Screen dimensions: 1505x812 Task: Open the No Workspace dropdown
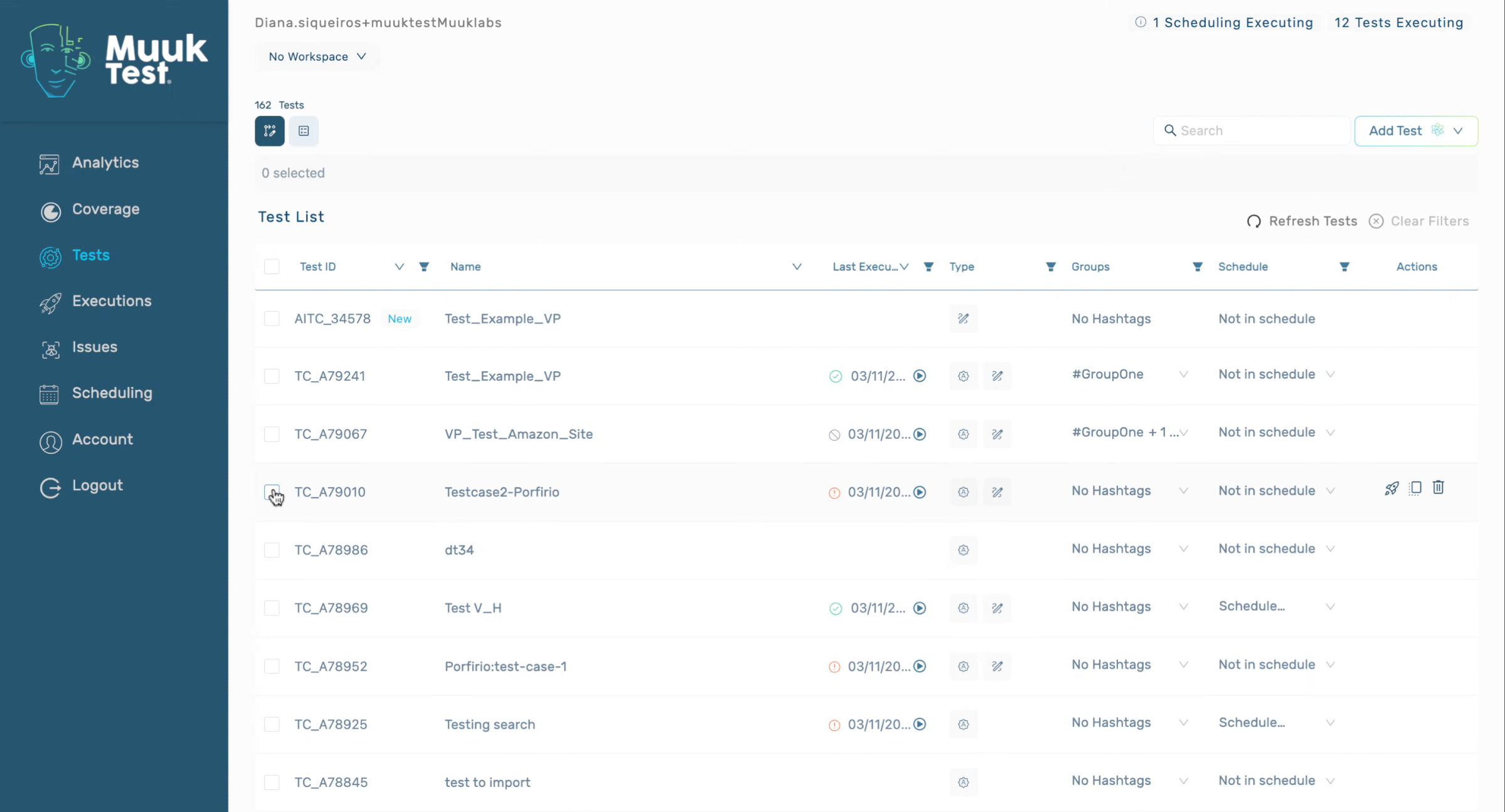pyautogui.click(x=317, y=56)
